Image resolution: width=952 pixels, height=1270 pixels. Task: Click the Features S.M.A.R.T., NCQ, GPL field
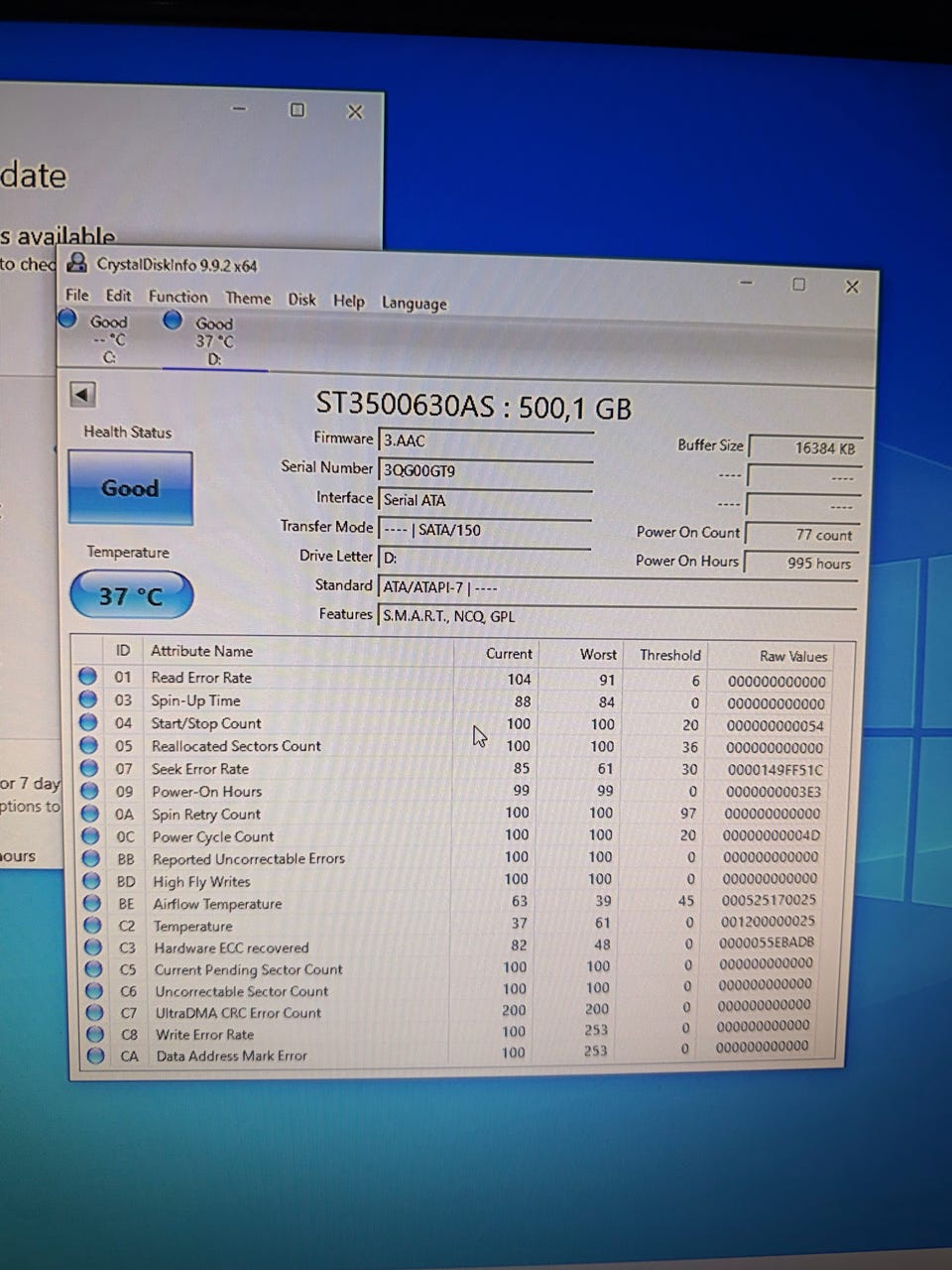618,616
